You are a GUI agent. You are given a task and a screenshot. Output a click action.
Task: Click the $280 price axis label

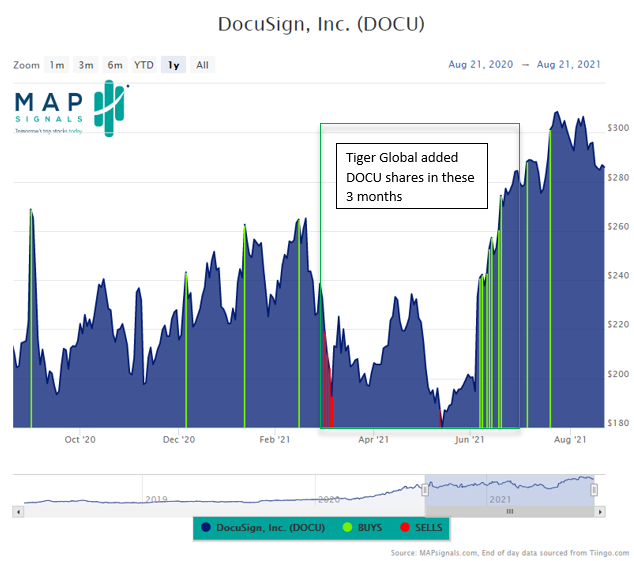tap(618, 177)
